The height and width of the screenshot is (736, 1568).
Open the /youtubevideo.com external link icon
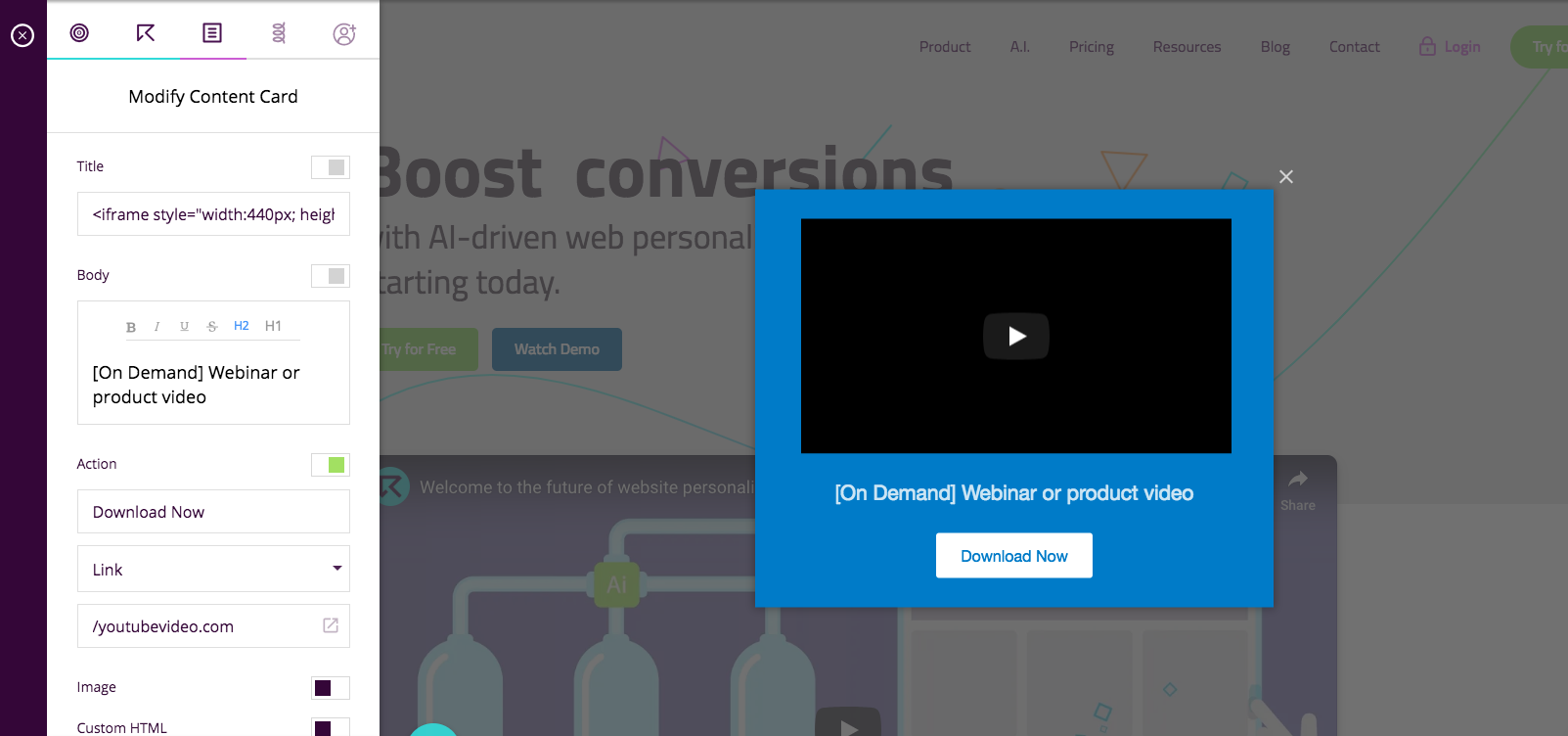(331, 625)
